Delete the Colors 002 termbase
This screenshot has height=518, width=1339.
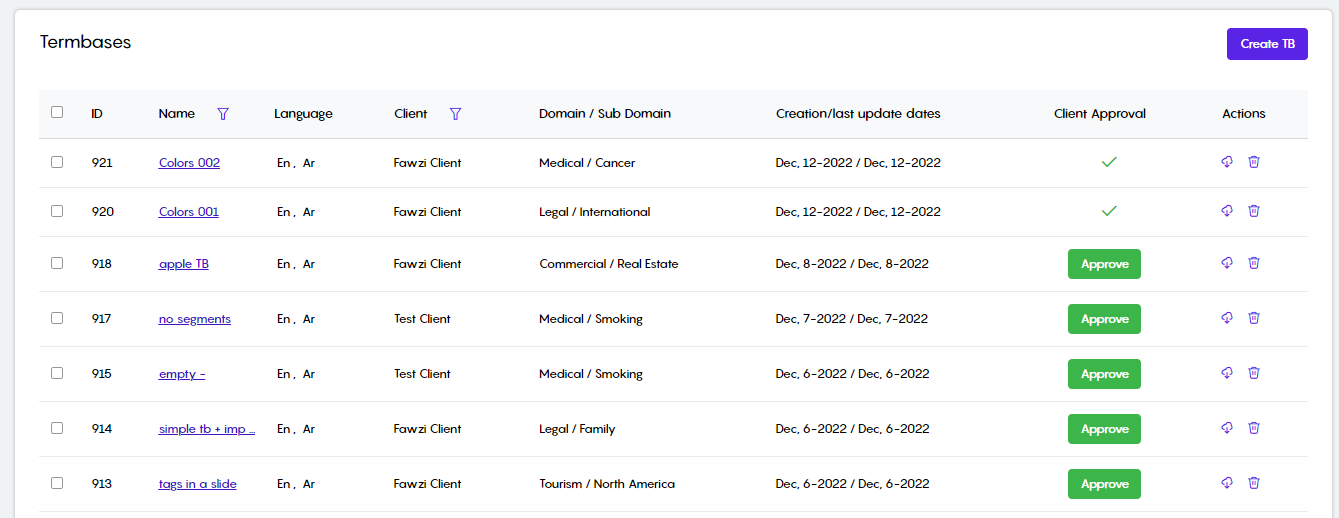(x=1254, y=162)
